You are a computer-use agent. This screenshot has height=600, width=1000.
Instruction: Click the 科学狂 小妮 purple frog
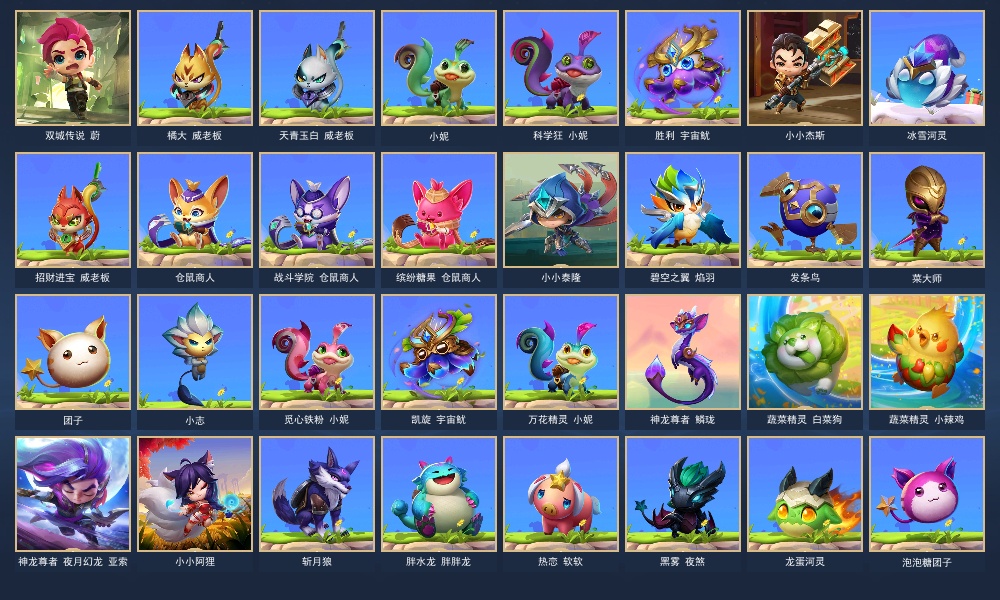(x=561, y=68)
